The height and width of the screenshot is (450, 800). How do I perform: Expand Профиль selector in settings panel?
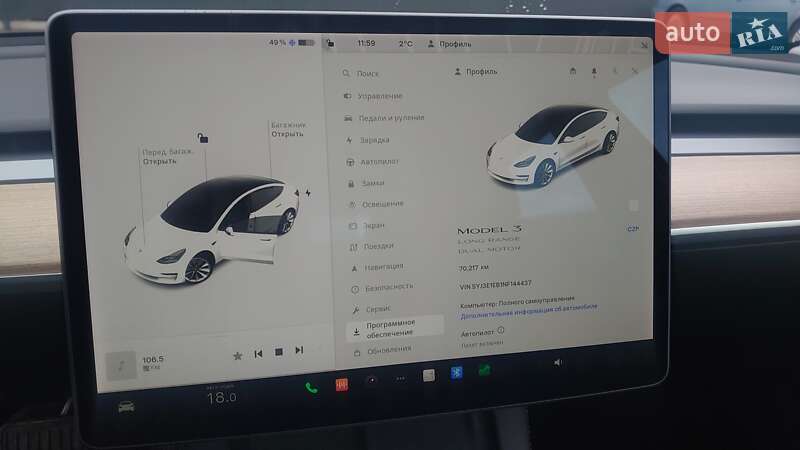point(476,72)
